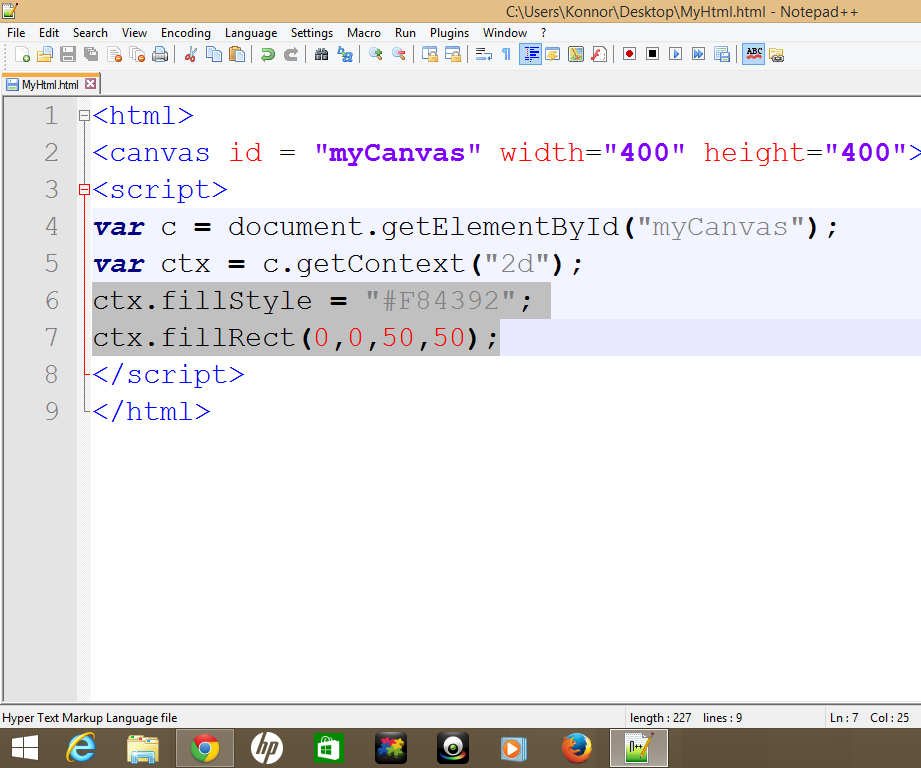
Task: Start macro recording with the record icon
Action: pyautogui.click(x=630, y=54)
